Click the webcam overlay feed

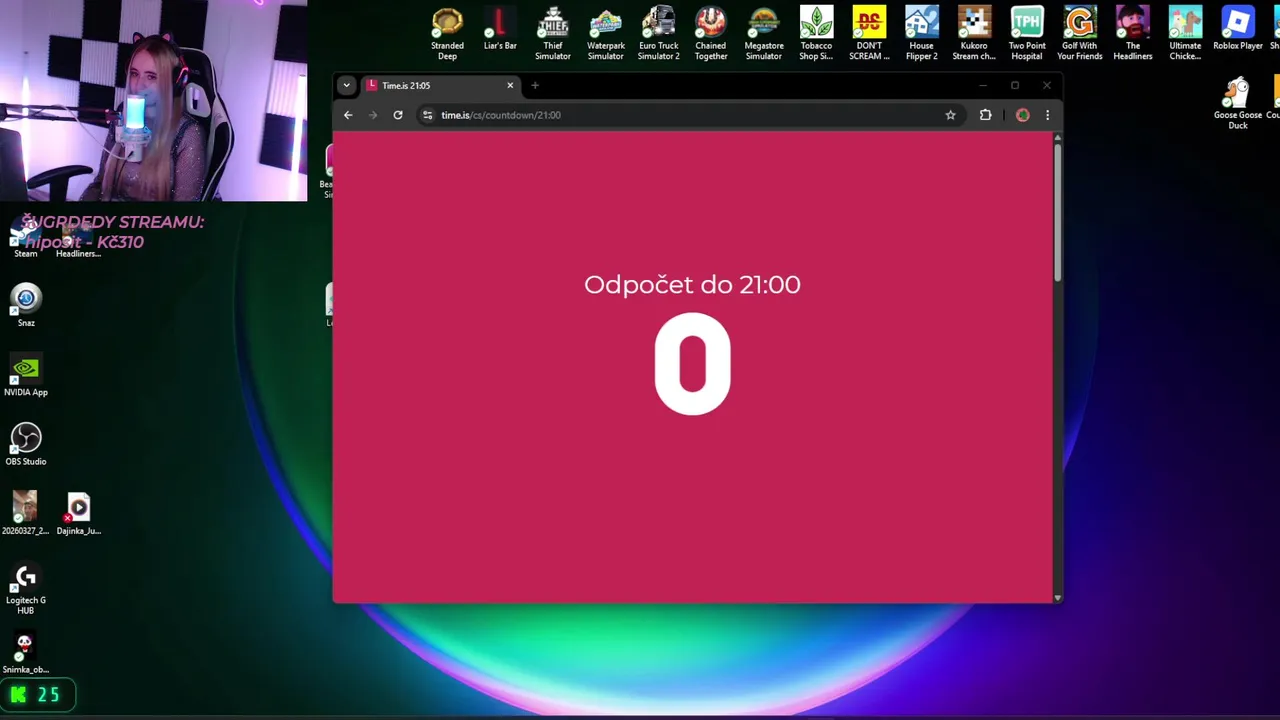(153, 100)
